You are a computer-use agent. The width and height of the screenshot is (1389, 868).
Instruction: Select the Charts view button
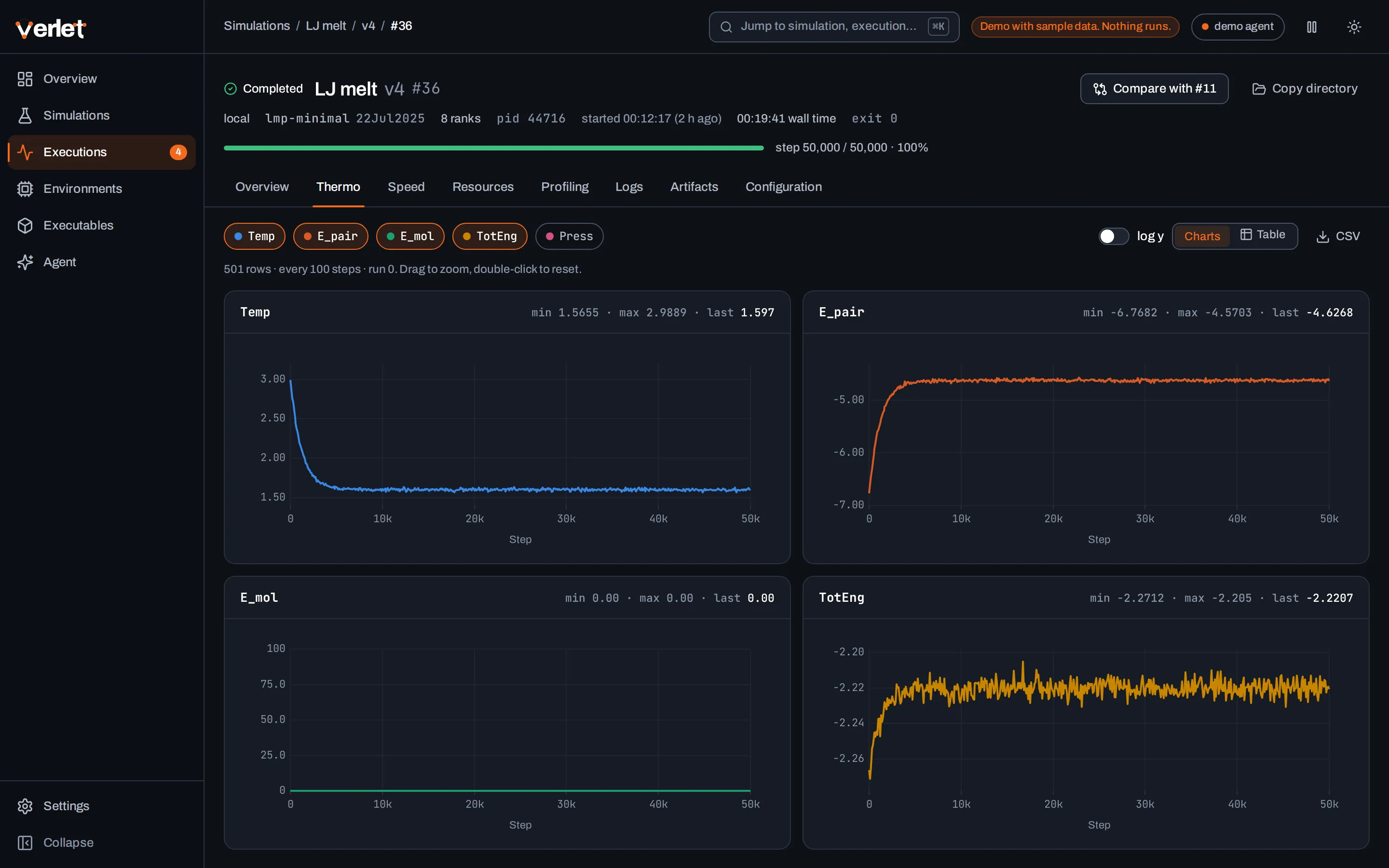(1202, 236)
